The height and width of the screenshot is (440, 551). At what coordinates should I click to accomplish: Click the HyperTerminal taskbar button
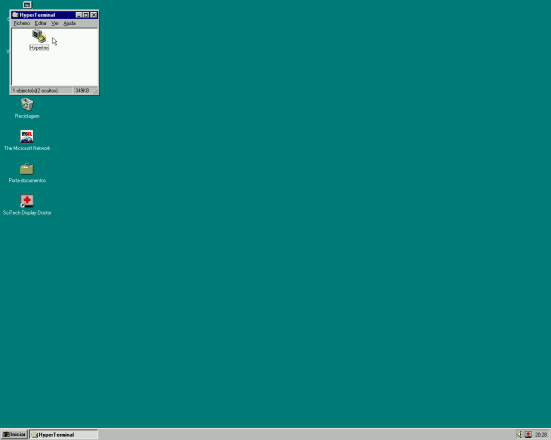tap(64, 434)
